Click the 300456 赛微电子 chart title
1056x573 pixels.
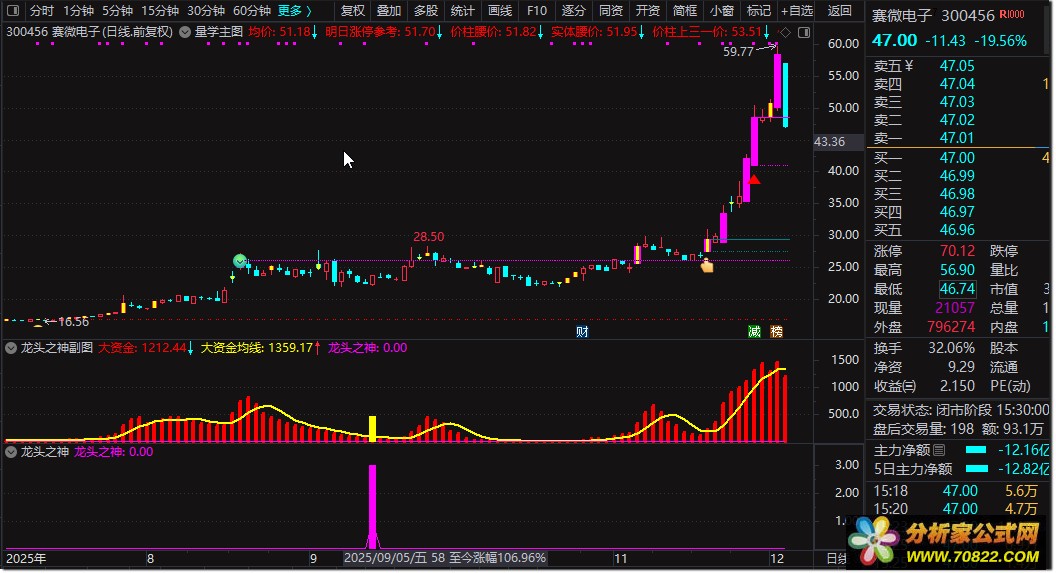90,32
